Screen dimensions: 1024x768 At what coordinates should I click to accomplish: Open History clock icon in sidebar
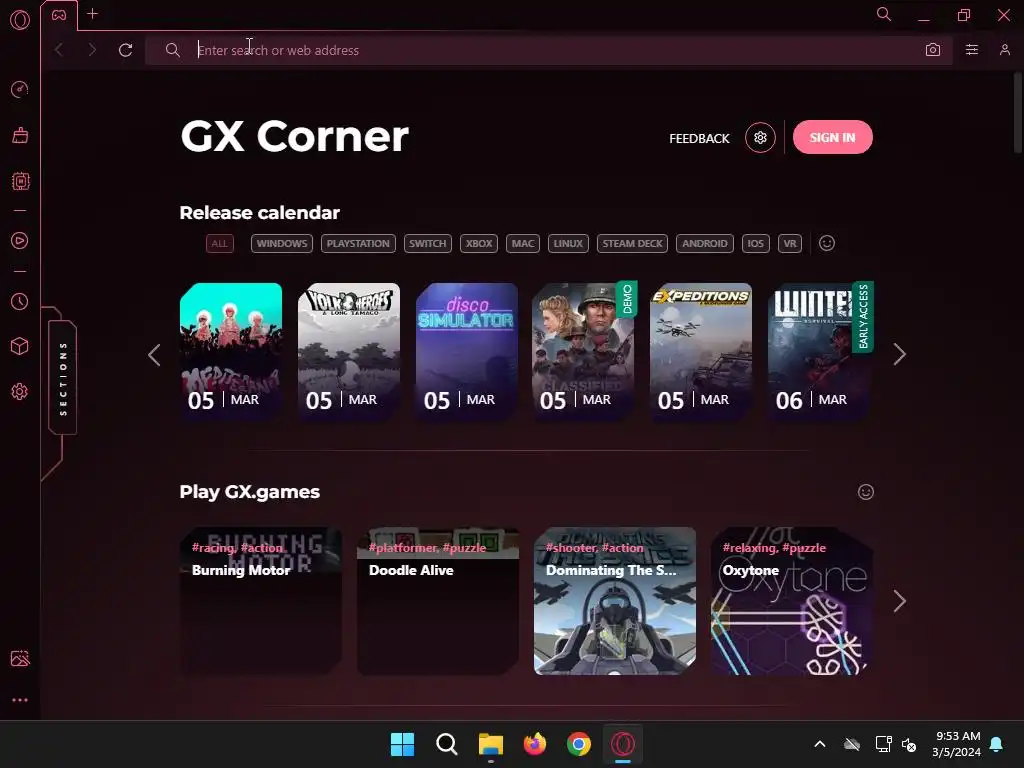[x=20, y=301]
